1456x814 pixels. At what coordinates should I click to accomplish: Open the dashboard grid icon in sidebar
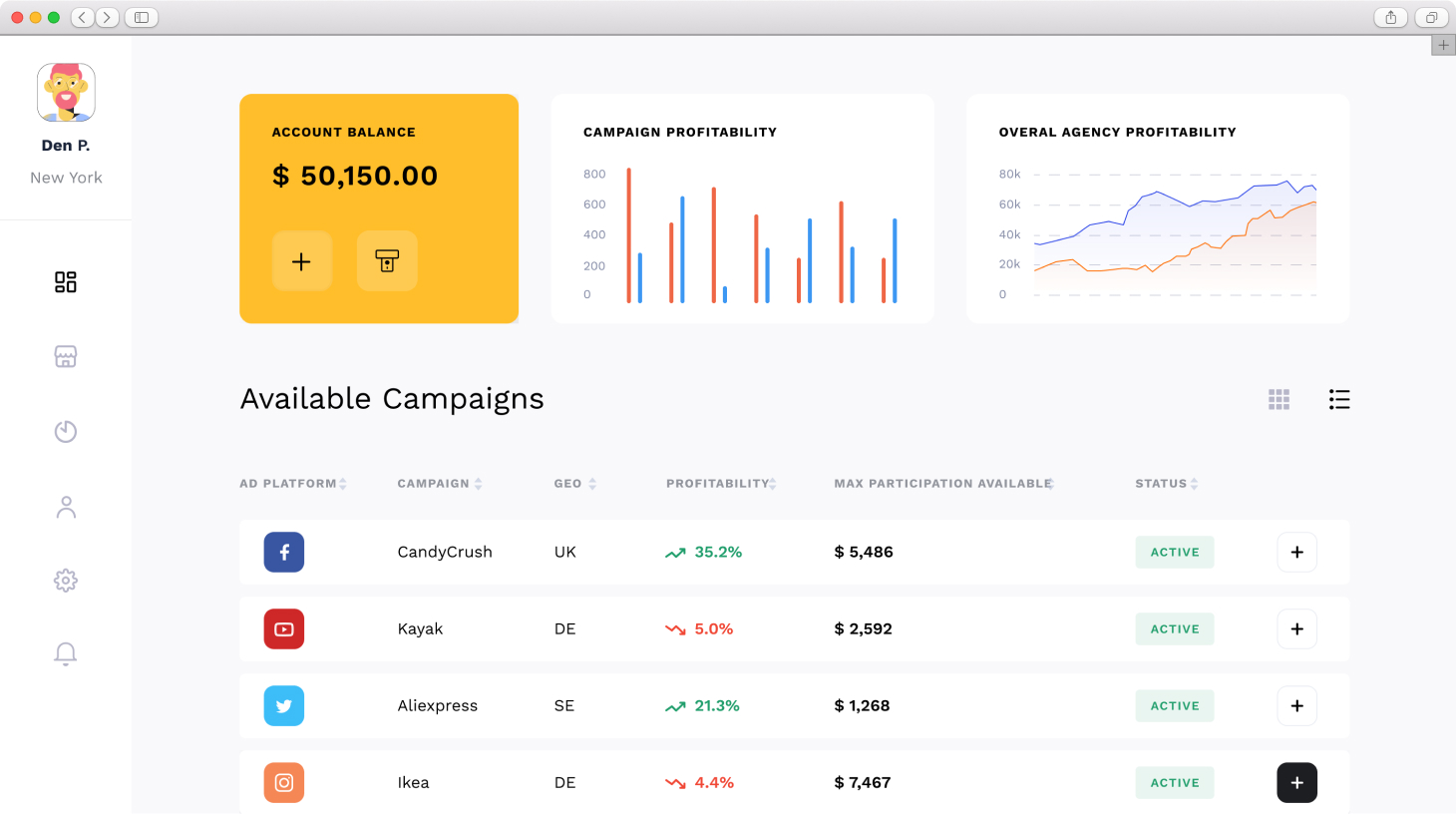(x=66, y=282)
